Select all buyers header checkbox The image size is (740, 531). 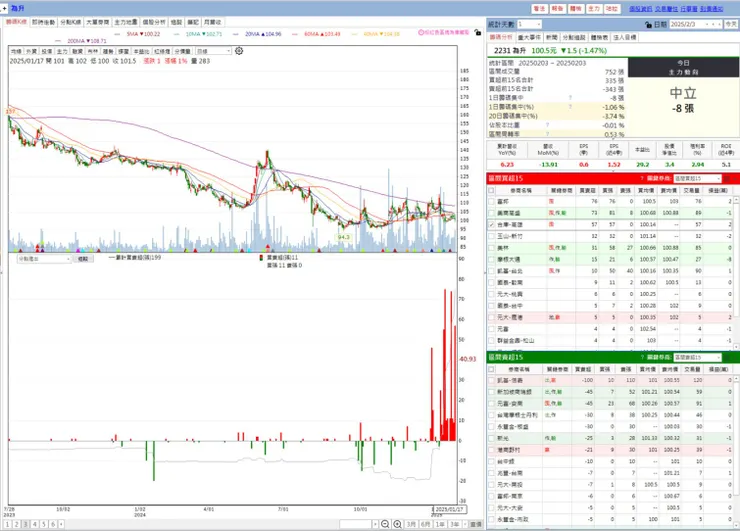point(491,190)
